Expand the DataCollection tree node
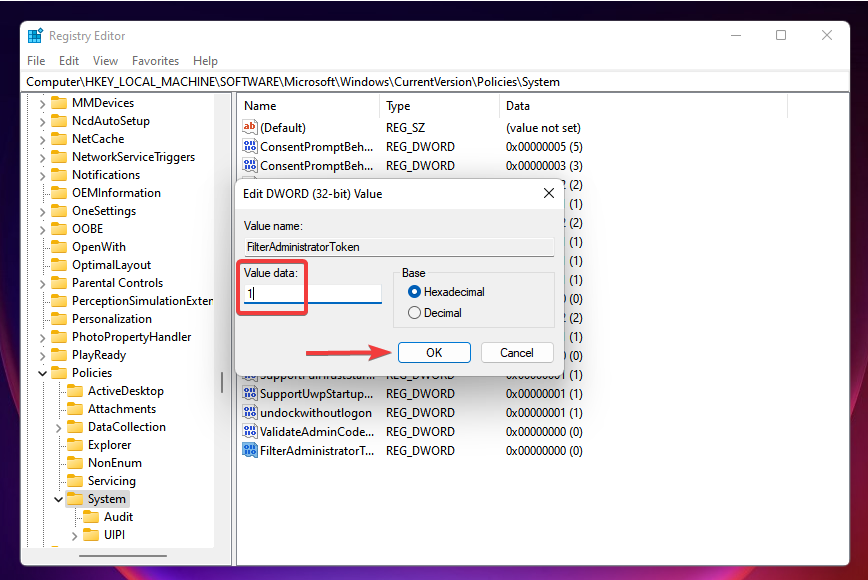 pos(59,427)
